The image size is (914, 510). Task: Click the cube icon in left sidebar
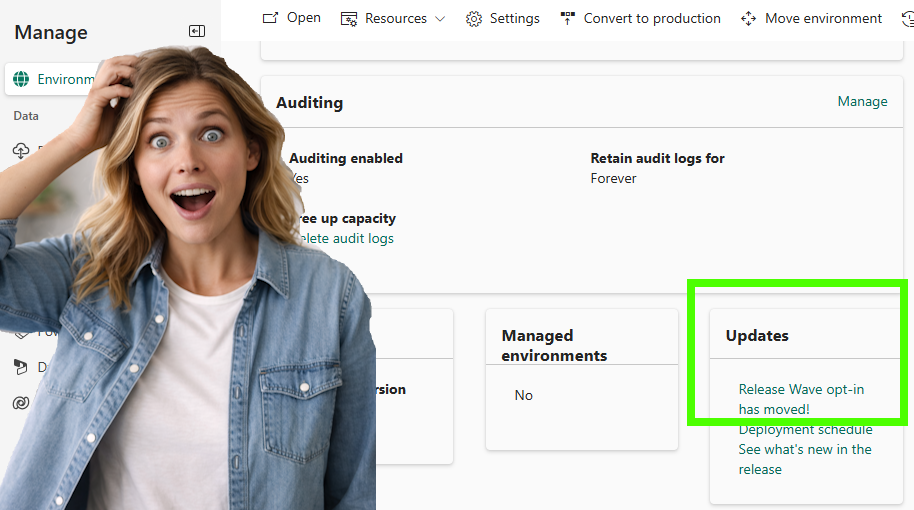pyautogui.click(x=21, y=367)
